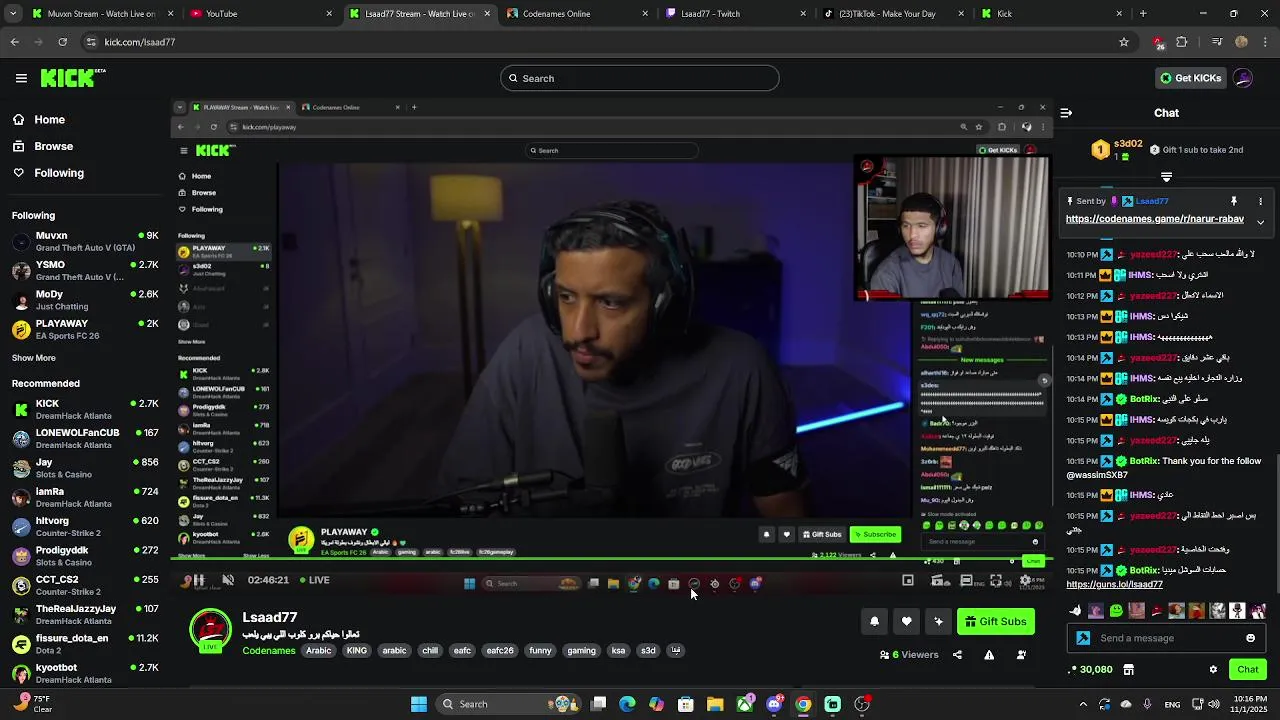The width and height of the screenshot is (1280, 720).
Task: Click the 30,080 points balance
Action: 1091,669
